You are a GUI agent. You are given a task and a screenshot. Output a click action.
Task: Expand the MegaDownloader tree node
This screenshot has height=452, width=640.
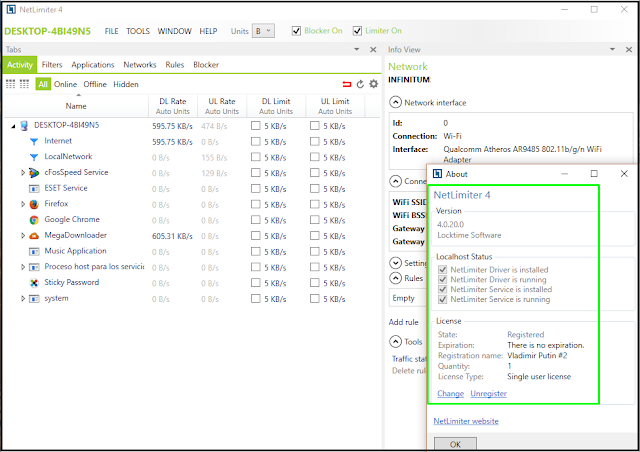point(23,236)
